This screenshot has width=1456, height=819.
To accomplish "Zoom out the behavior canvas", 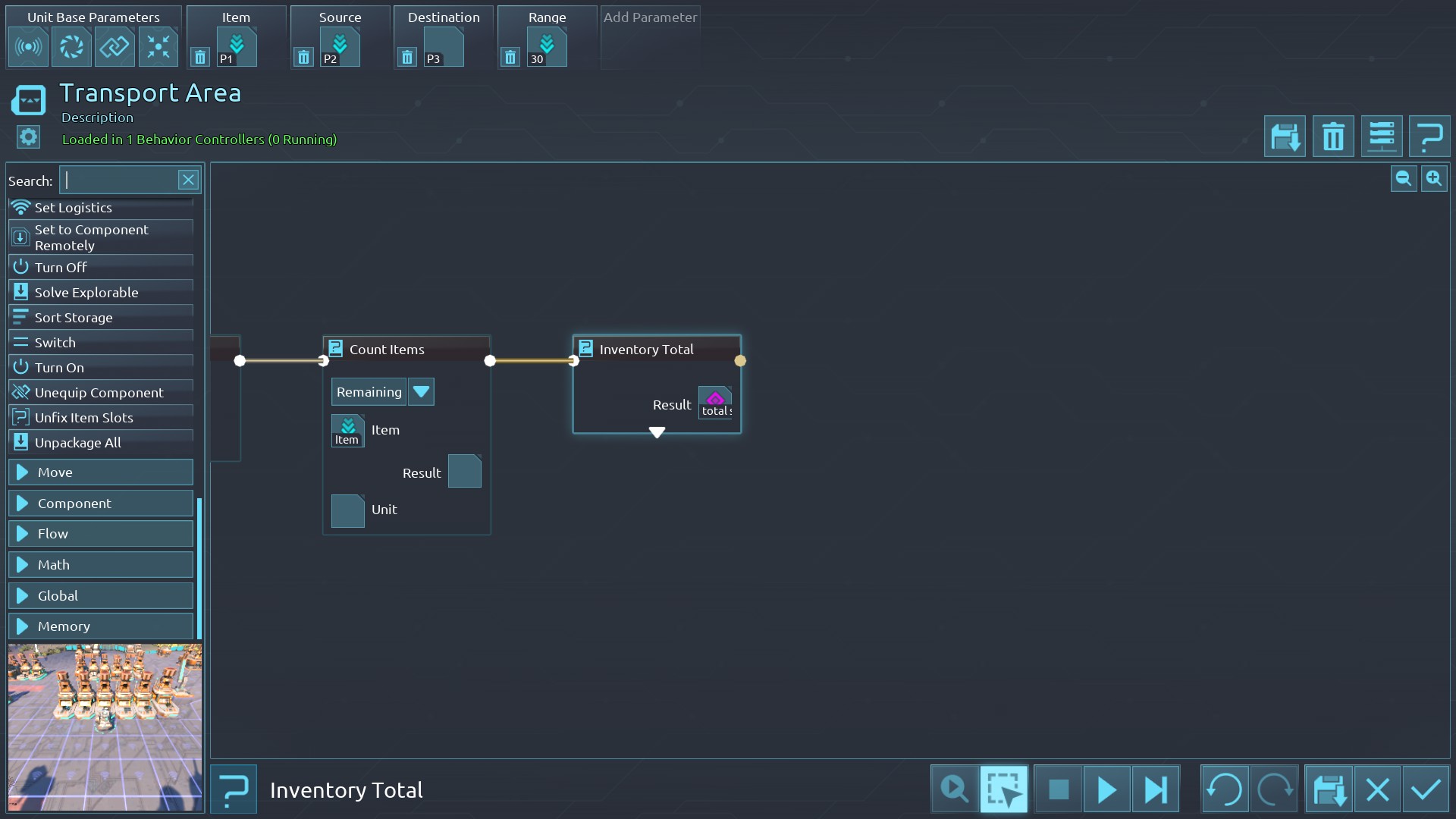I will coord(1403,179).
